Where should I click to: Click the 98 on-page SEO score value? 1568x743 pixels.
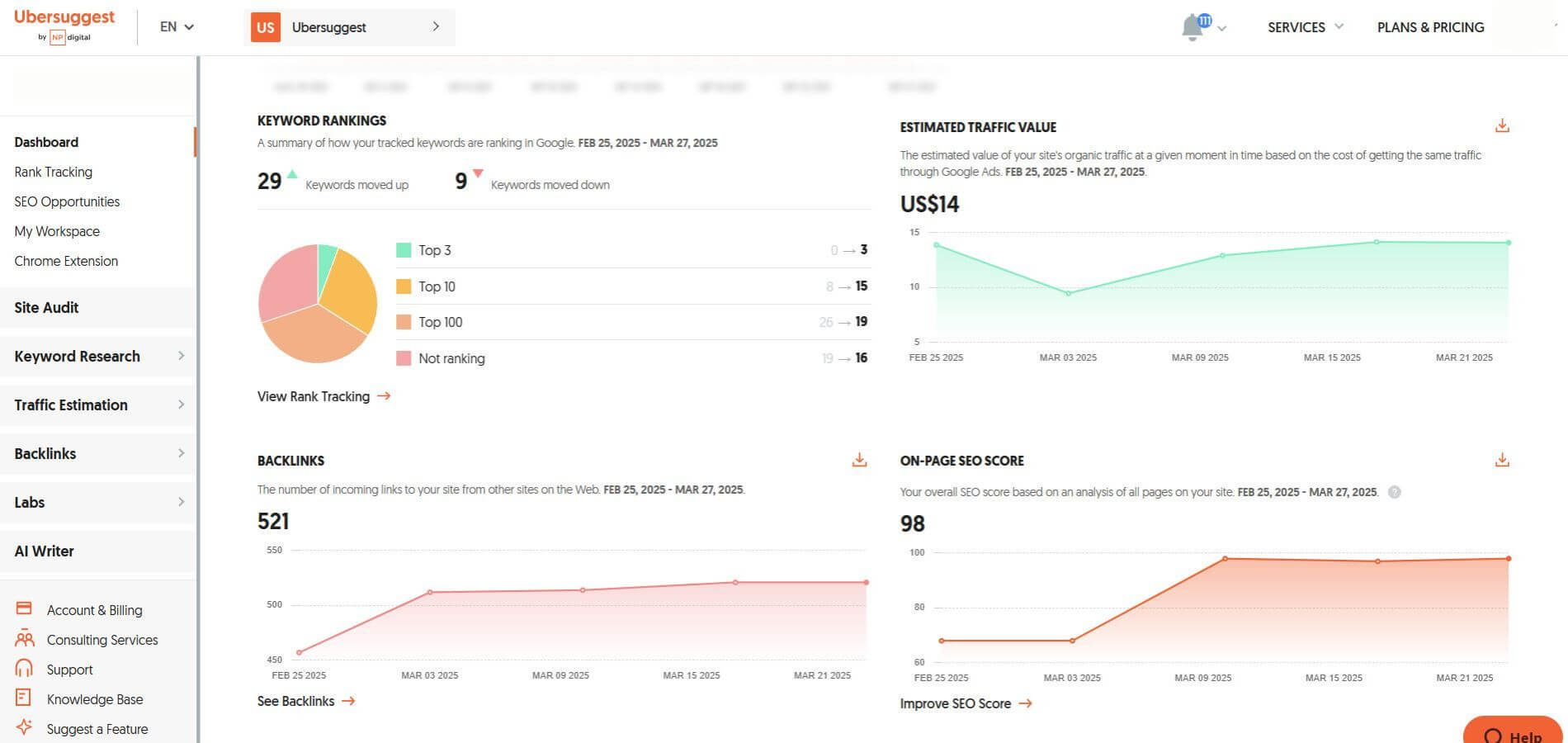click(x=912, y=523)
